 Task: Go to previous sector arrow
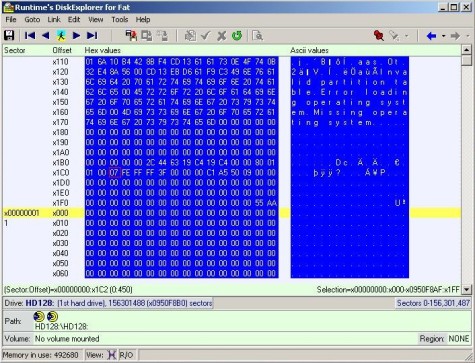(x=46, y=35)
